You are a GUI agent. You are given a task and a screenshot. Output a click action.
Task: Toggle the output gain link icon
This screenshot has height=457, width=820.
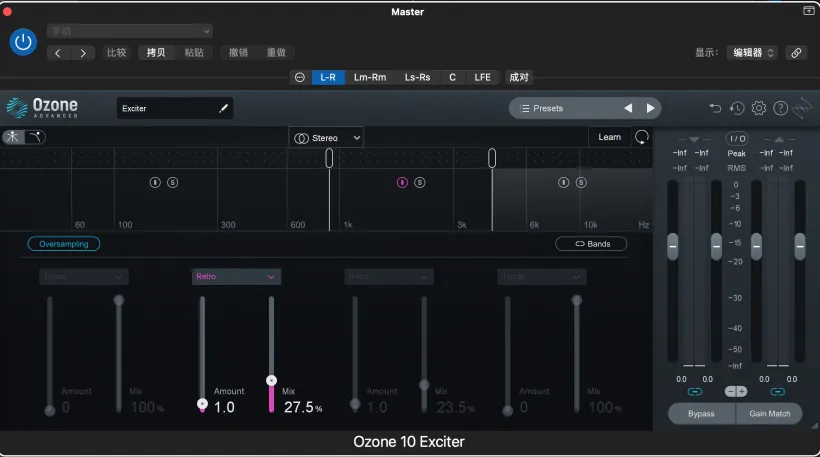coord(778,392)
